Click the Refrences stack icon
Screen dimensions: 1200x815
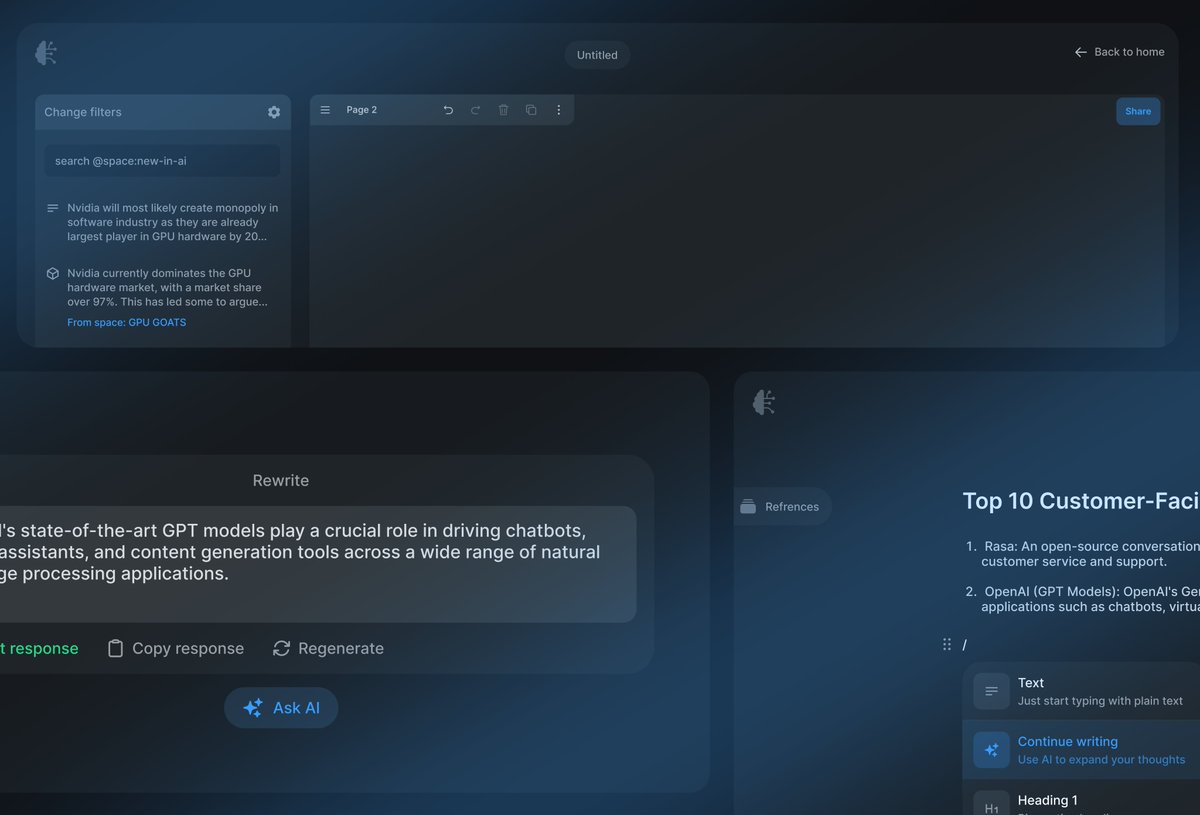[748, 507]
